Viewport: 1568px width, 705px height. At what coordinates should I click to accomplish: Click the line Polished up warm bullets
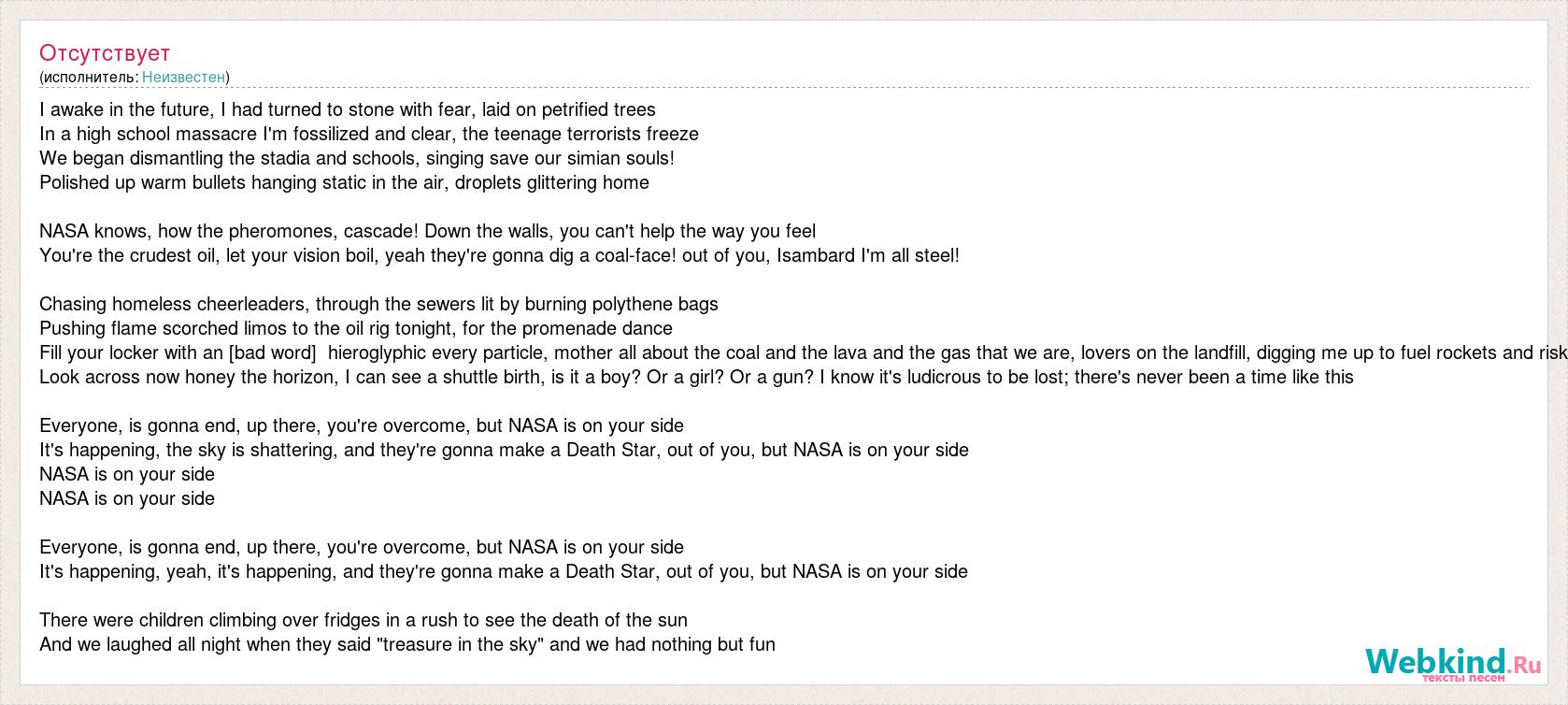click(x=344, y=182)
